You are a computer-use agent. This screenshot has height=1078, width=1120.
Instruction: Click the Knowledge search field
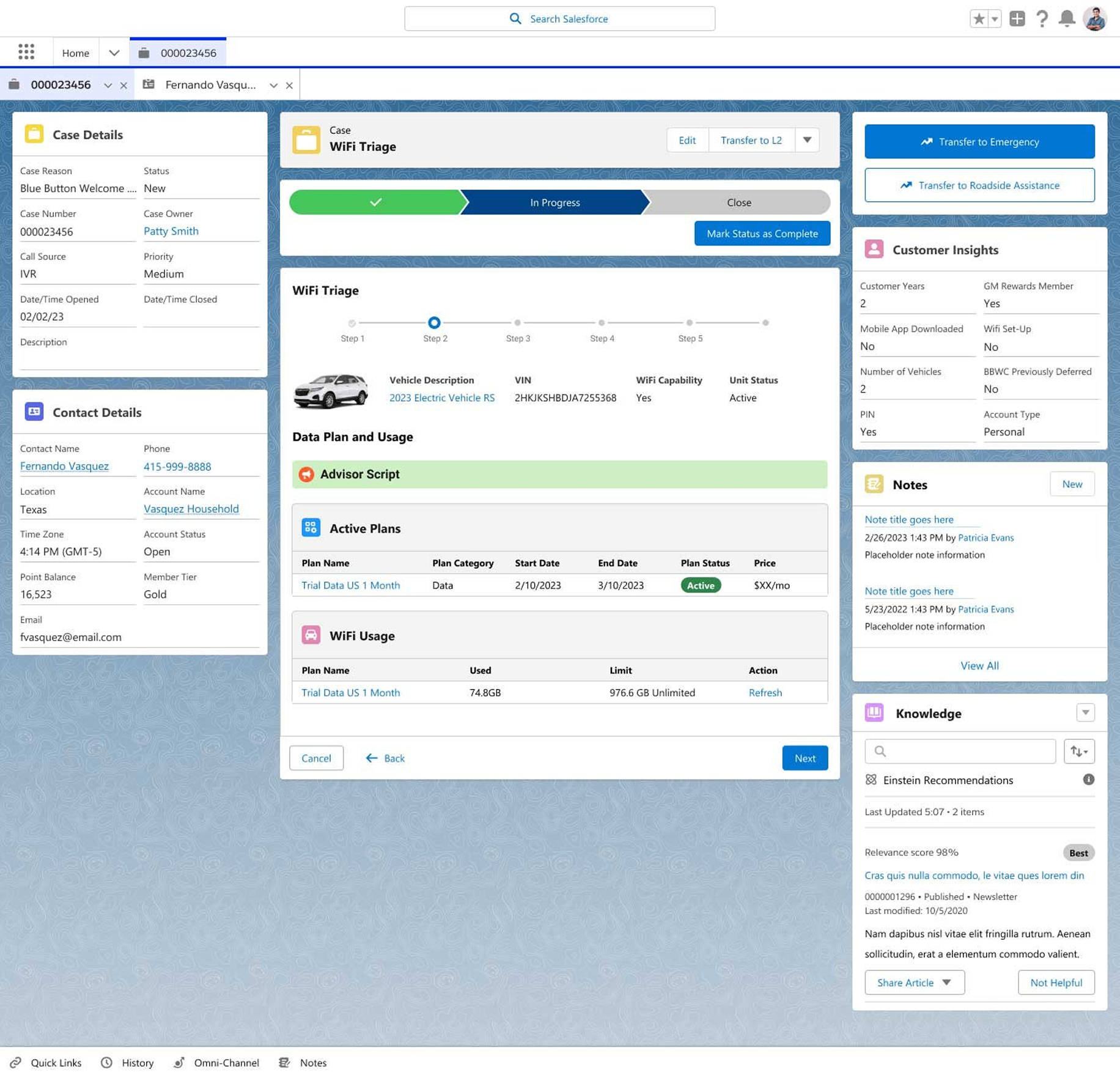coord(960,751)
